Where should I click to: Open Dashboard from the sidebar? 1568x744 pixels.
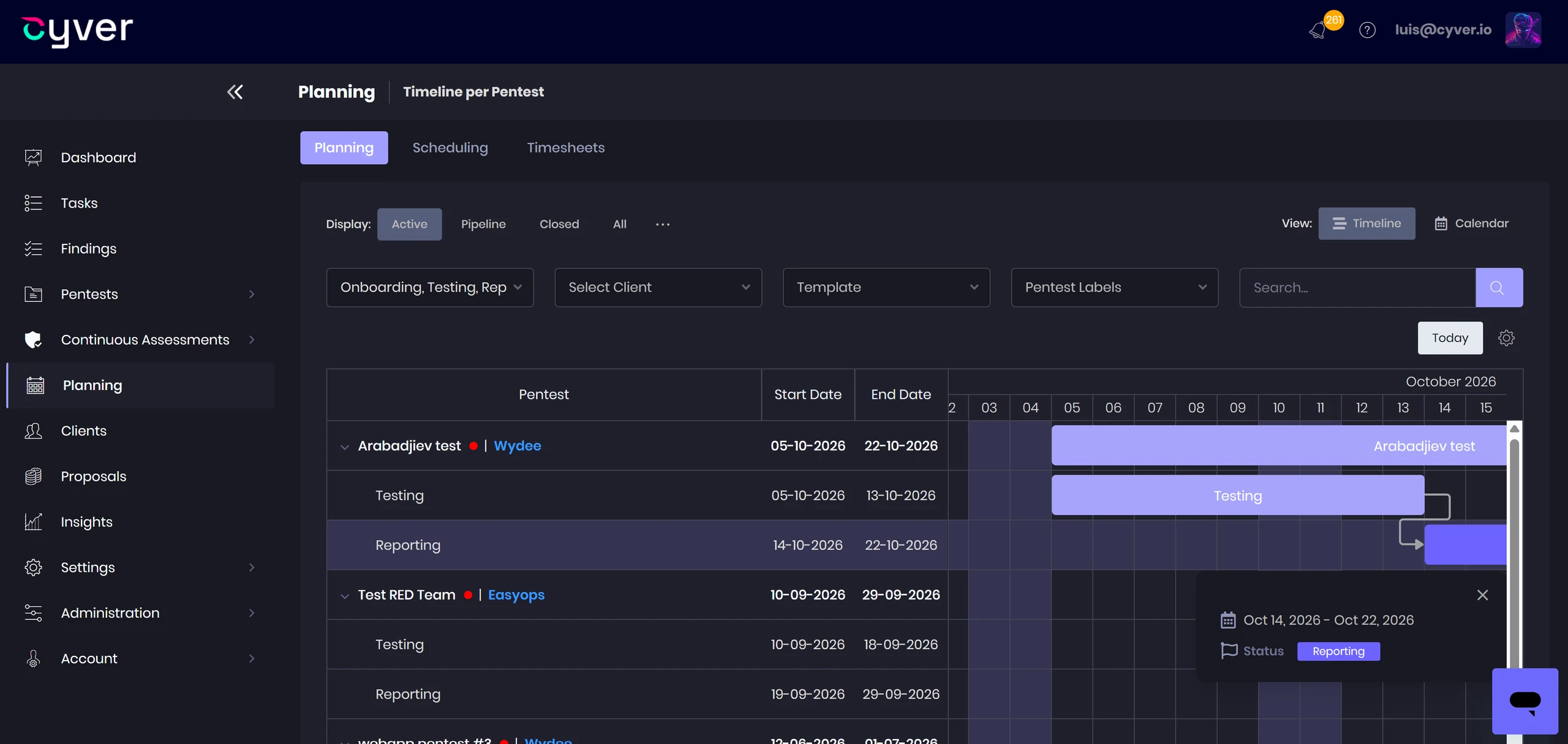tap(98, 157)
